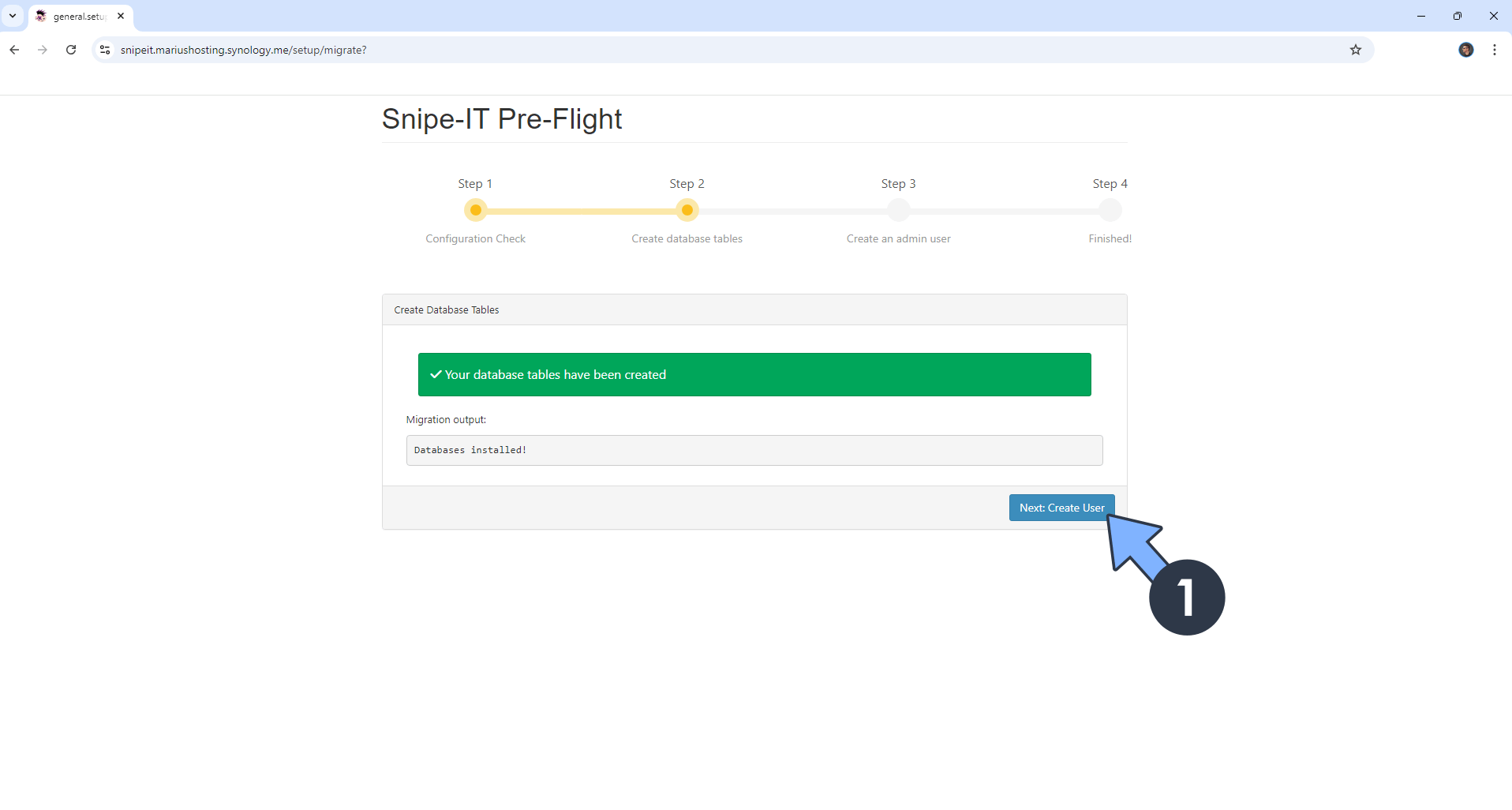1512x810 pixels.
Task: Click the 'Databases installed!' migration output box
Action: pos(754,450)
